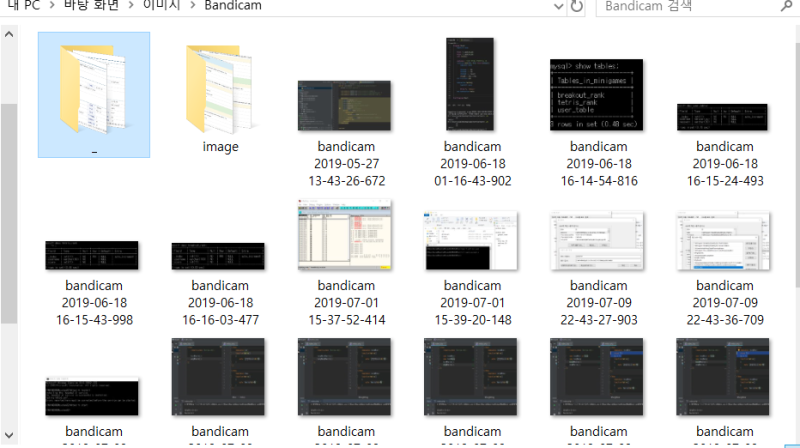This screenshot has height=448, width=800.
Task: Click the vertical scrollbar thumb
Action: coord(9,213)
